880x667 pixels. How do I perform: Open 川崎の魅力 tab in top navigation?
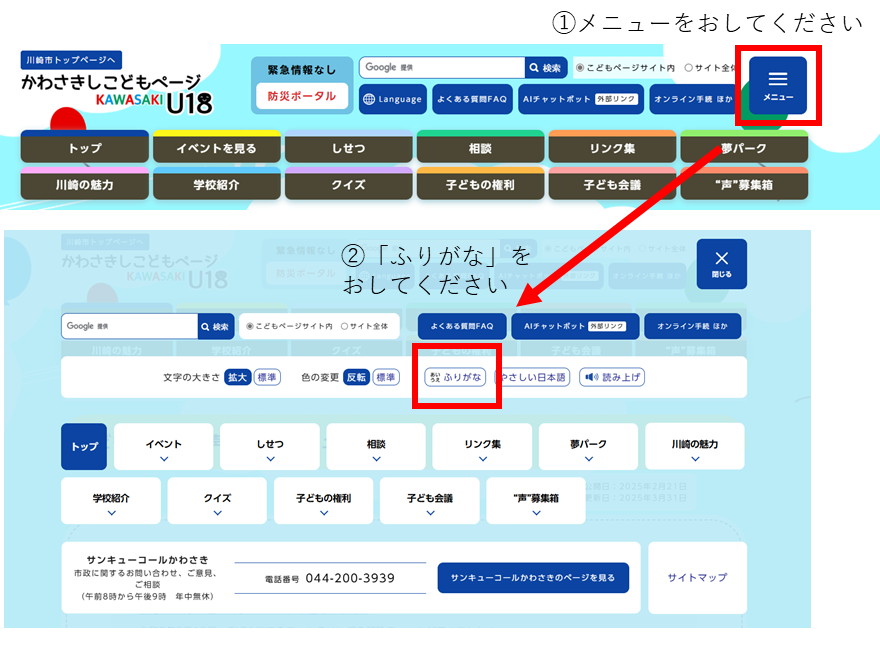(x=85, y=184)
